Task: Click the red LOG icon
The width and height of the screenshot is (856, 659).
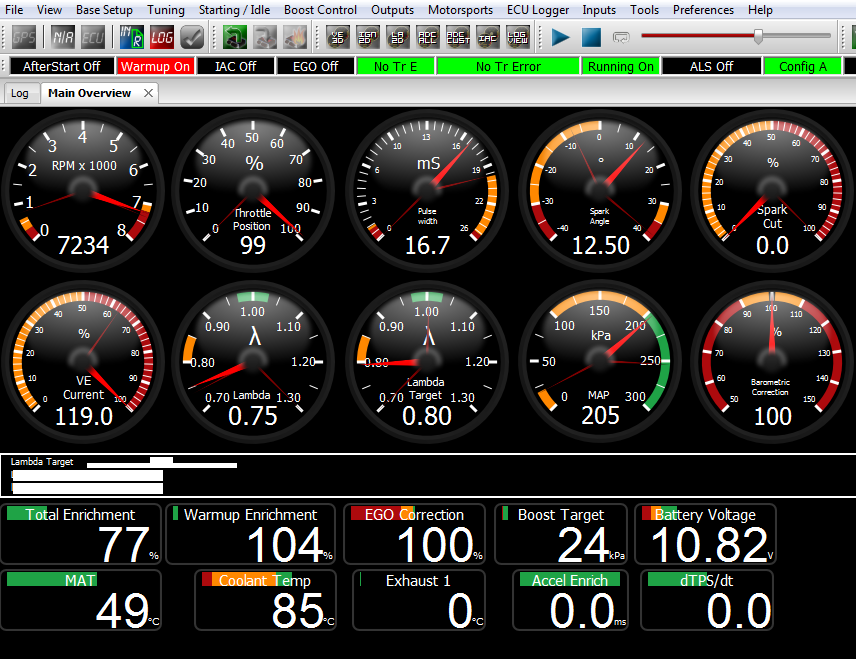Action: 163,38
